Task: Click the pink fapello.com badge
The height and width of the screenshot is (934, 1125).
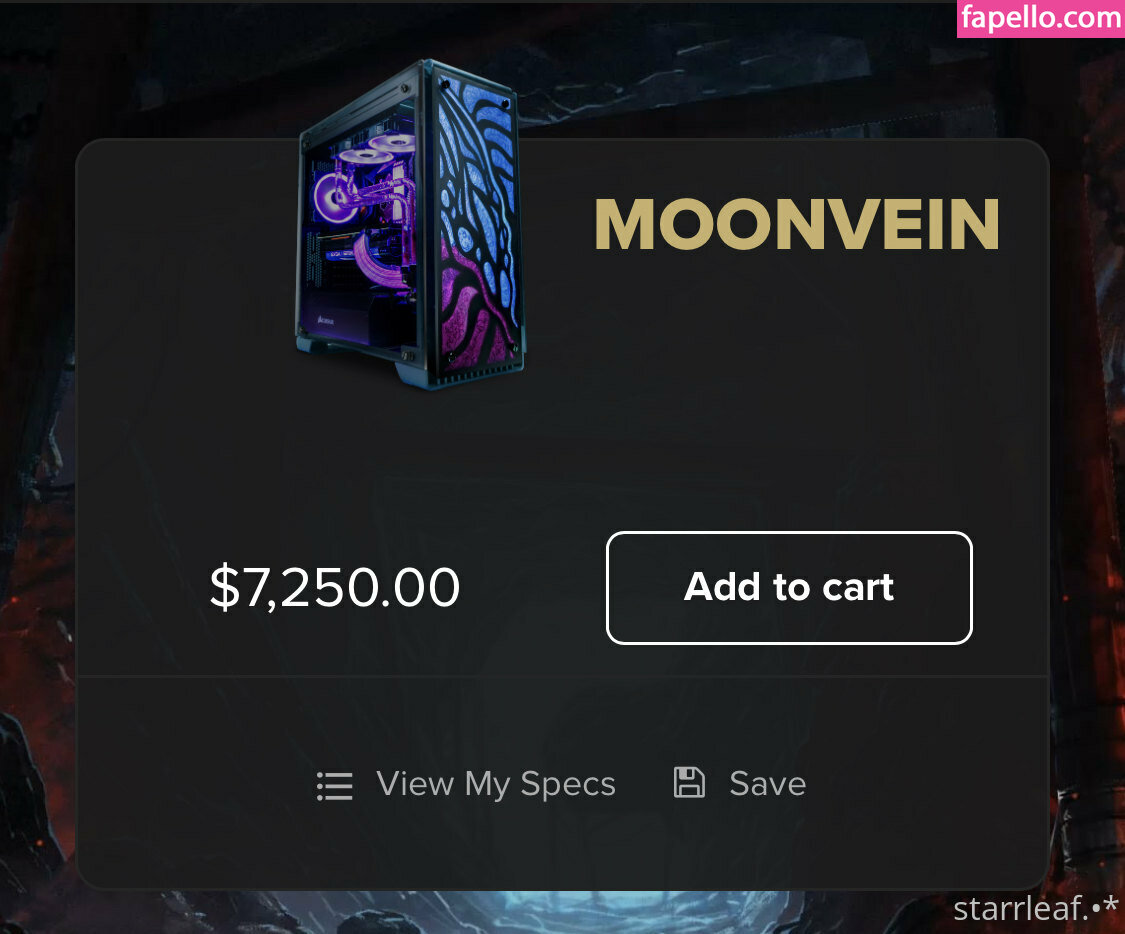Action: (x=1040, y=18)
